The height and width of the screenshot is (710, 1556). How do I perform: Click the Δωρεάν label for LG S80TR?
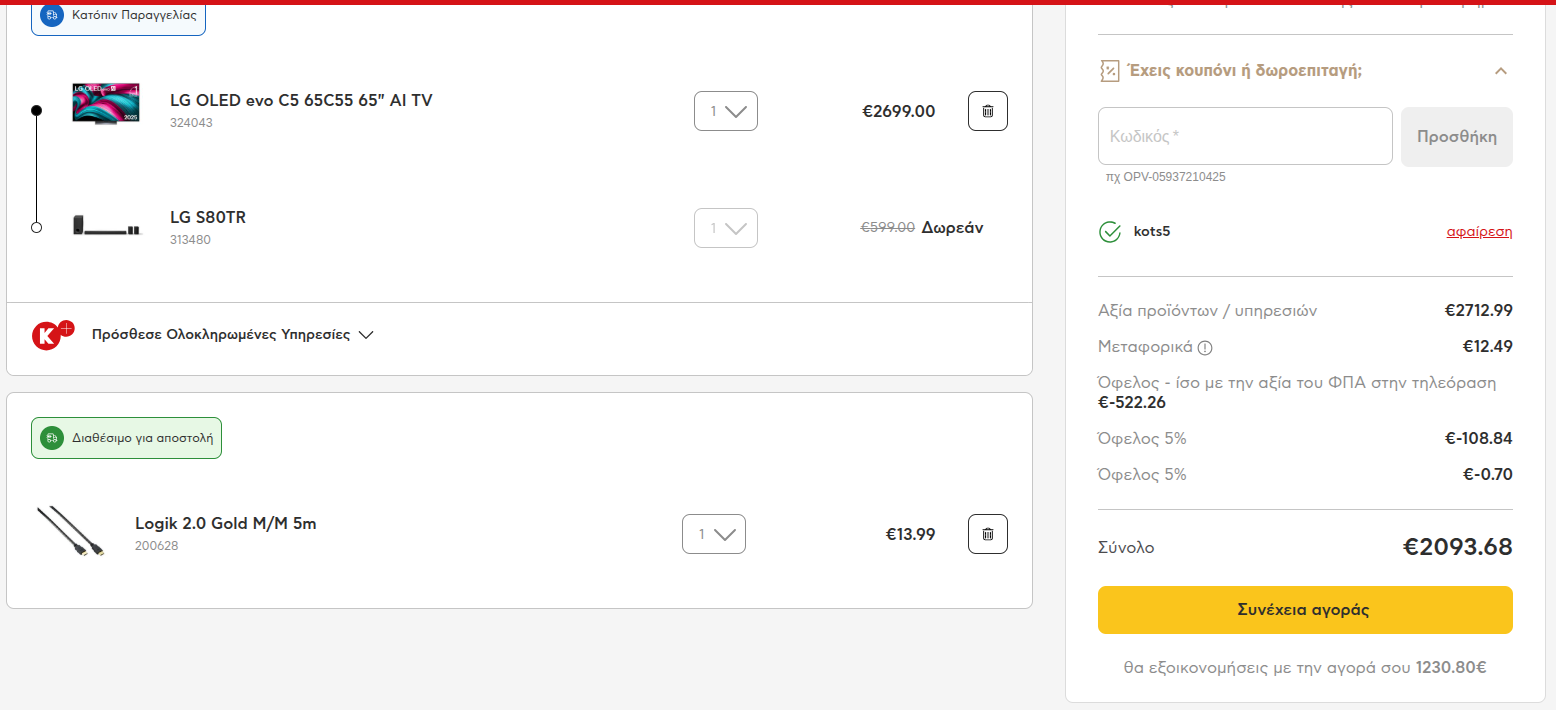pyautogui.click(x=952, y=227)
